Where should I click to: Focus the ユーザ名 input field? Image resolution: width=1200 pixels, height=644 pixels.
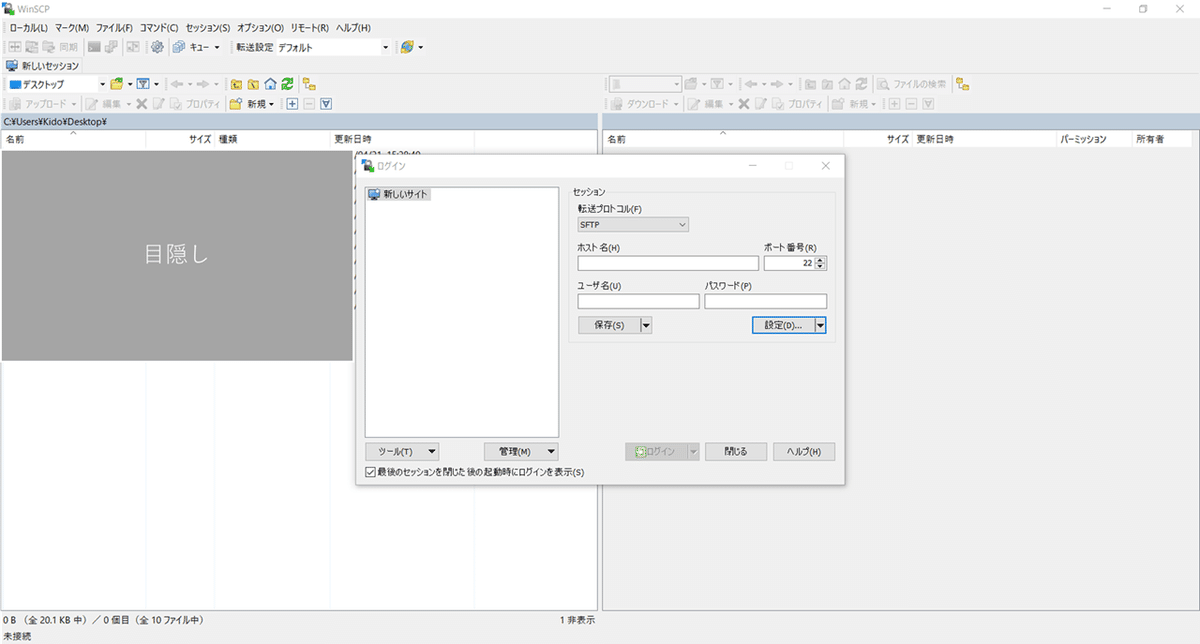(638, 301)
